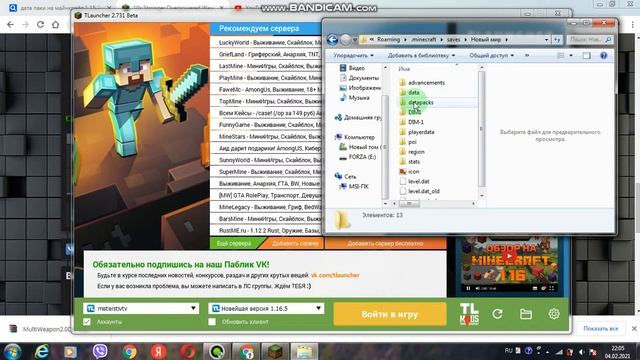This screenshot has width=640, height=360.
Task: Click the Explorer file list horizontal scrollbar
Action: pyautogui.click(x=409, y=203)
